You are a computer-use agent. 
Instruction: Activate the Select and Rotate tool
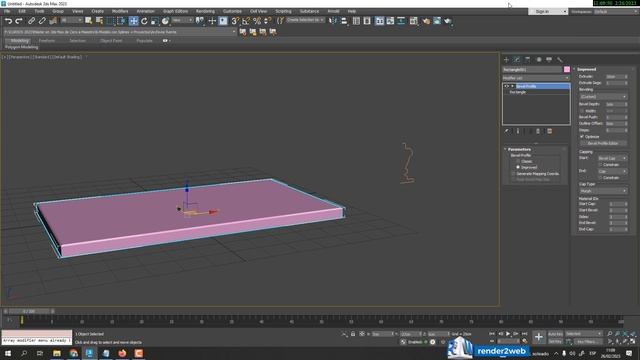point(144,21)
